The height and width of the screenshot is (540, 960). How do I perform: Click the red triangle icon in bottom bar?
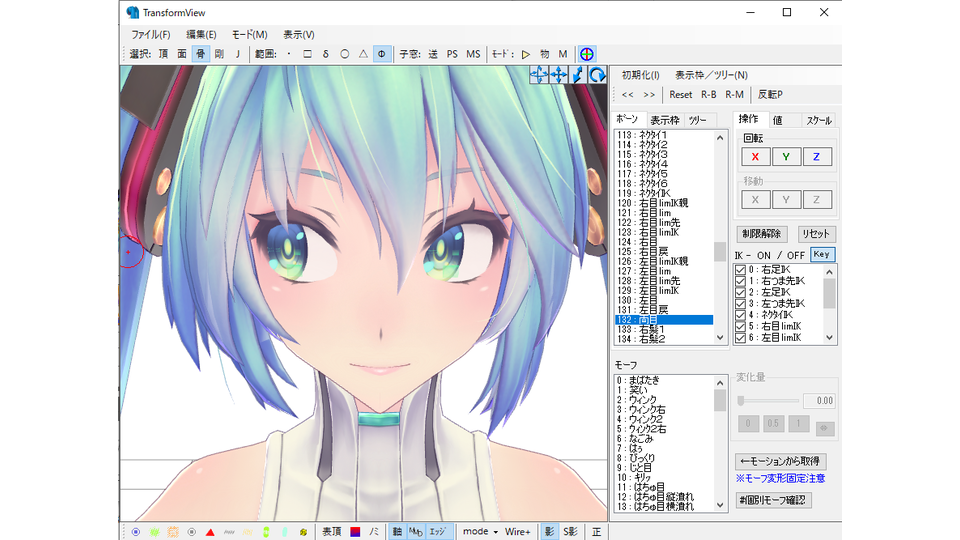210,532
